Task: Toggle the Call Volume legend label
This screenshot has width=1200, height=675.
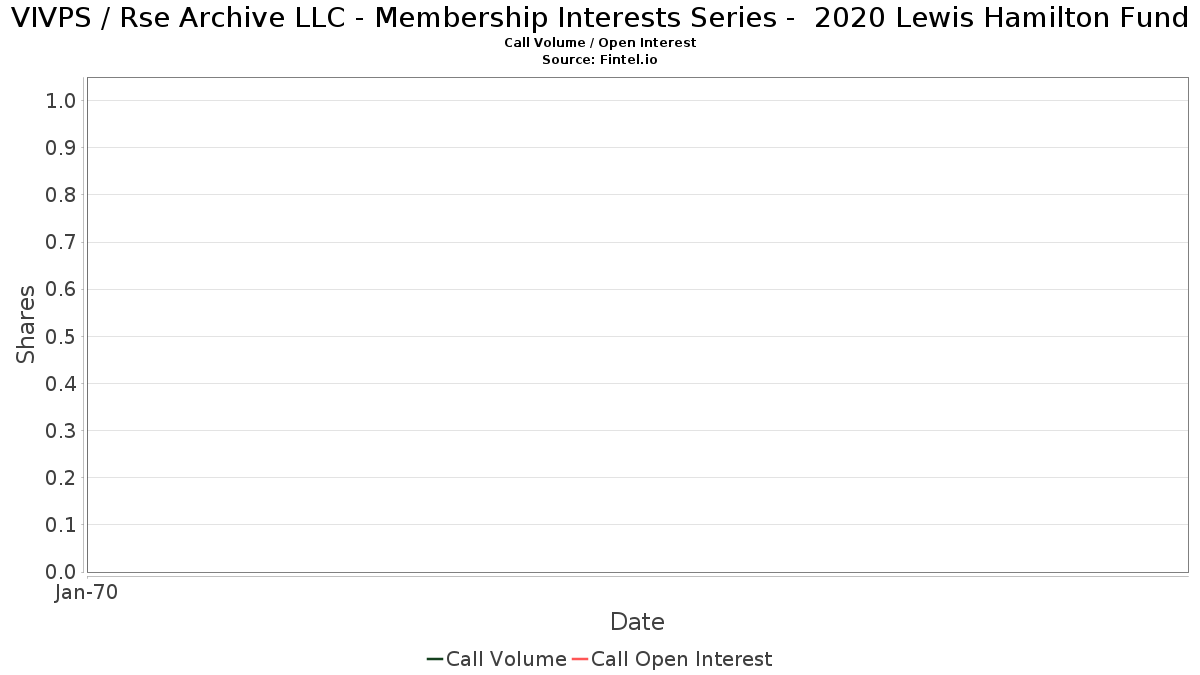Action: [x=506, y=659]
